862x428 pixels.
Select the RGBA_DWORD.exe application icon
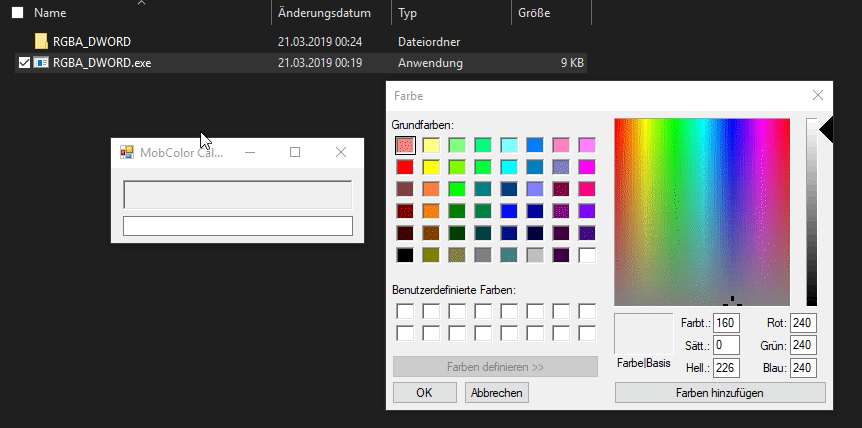point(41,63)
